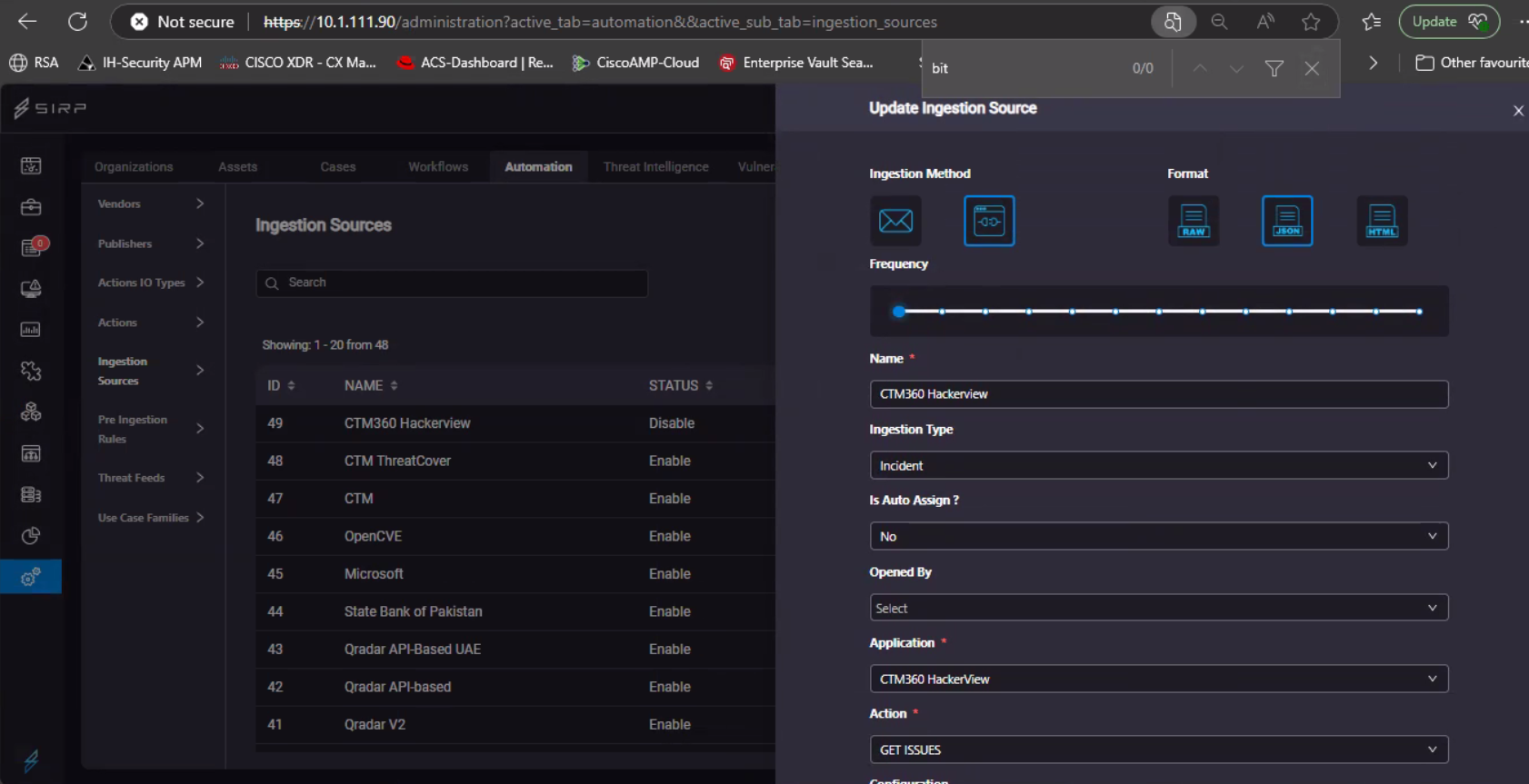This screenshot has height=784, width=1529.
Task: Open the biohazard threat icon in sidebar
Action: click(31, 412)
